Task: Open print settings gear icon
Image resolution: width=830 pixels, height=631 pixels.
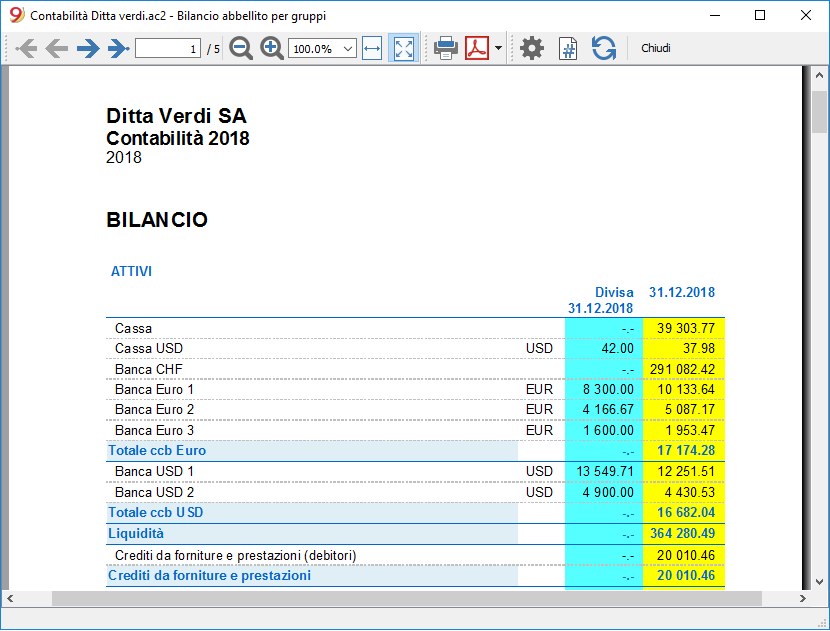Action: [531, 48]
